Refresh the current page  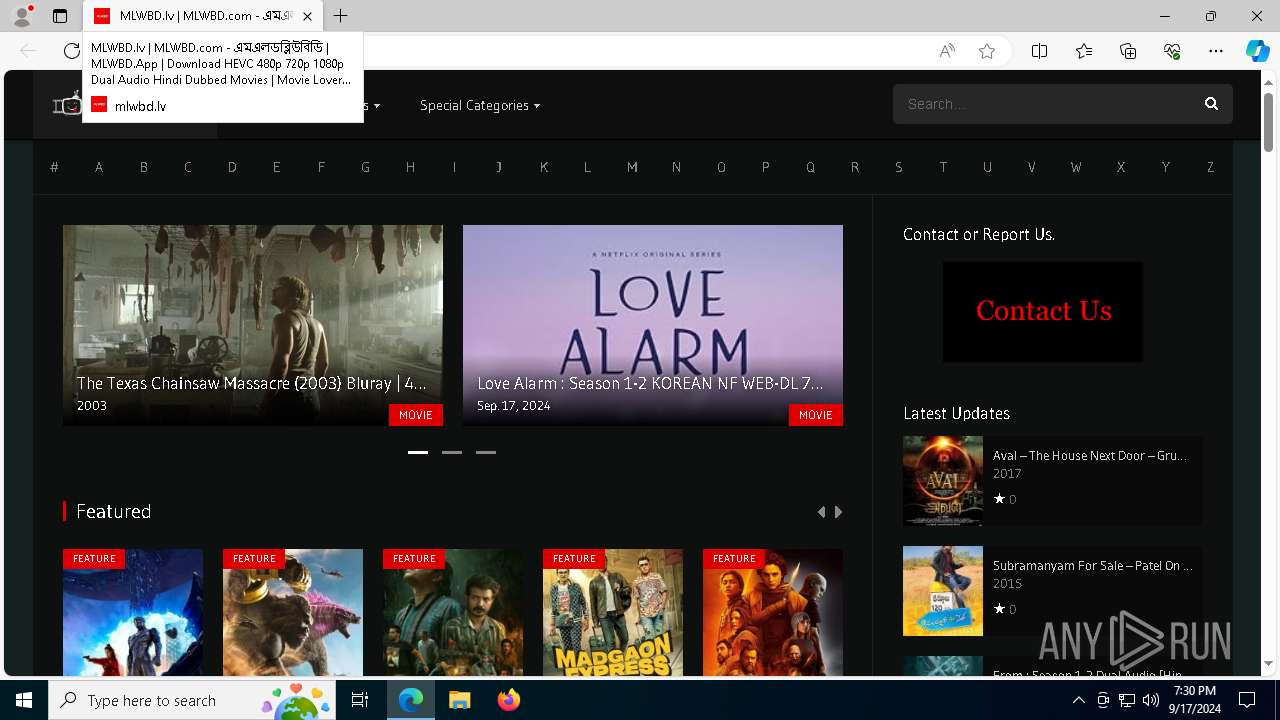[x=71, y=51]
